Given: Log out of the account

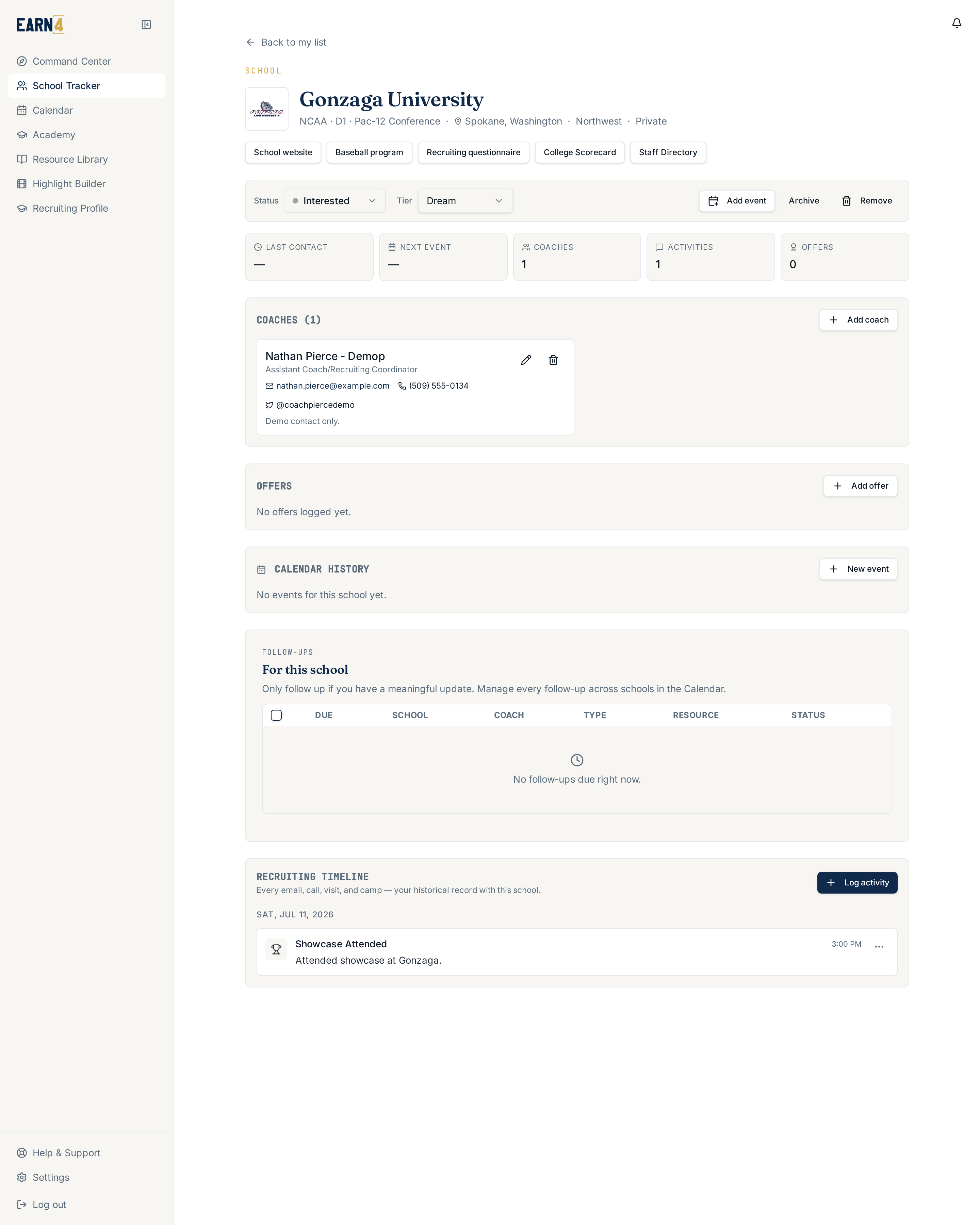Looking at the screenshot, I should (87, 1205).
